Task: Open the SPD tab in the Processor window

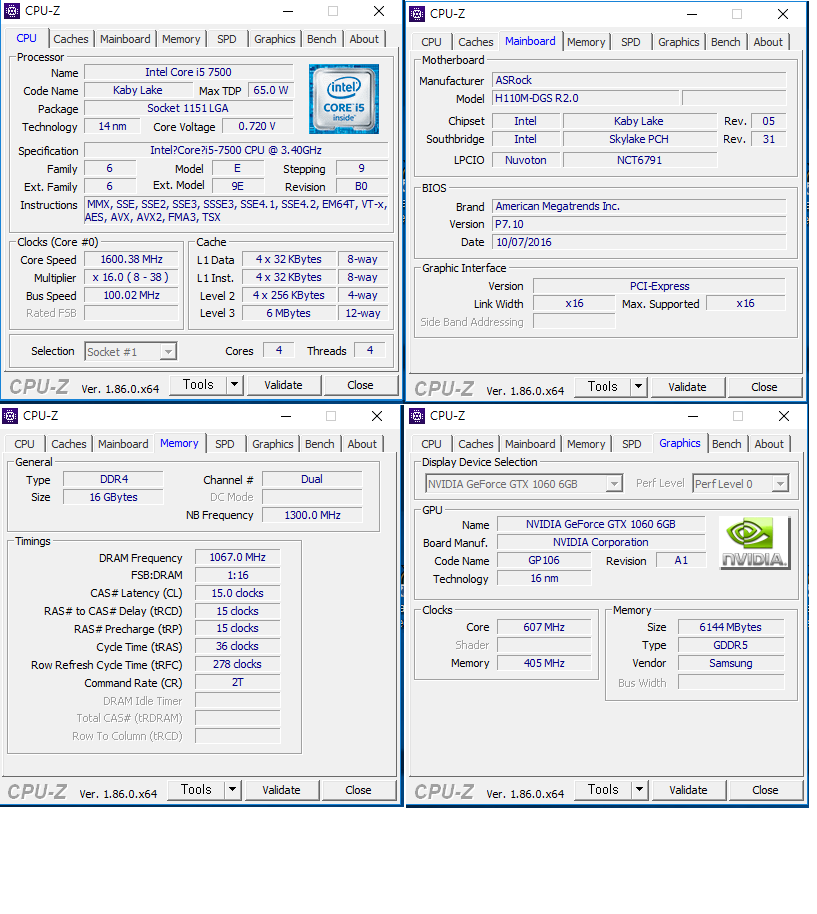Action: pyautogui.click(x=227, y=39)
